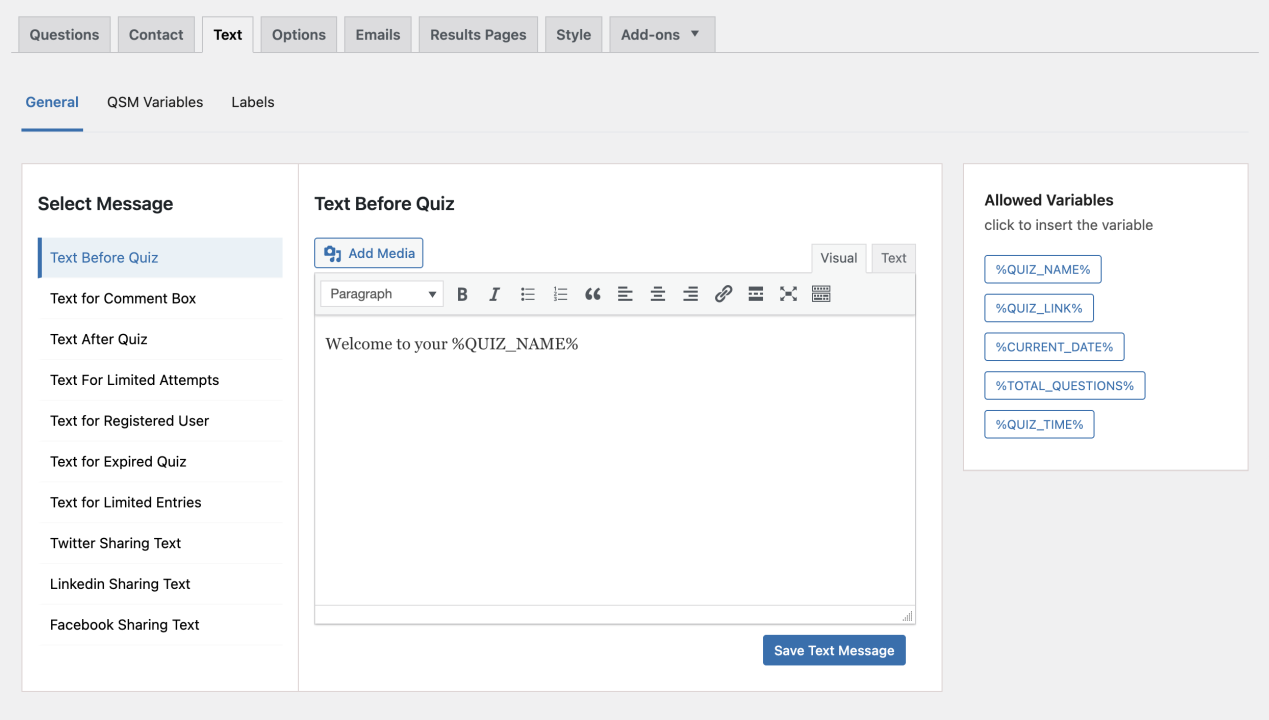Show the toolbar keyboard shortcuts panel
The height and width of the screenshot is (720, 1269).
[821, 293]
